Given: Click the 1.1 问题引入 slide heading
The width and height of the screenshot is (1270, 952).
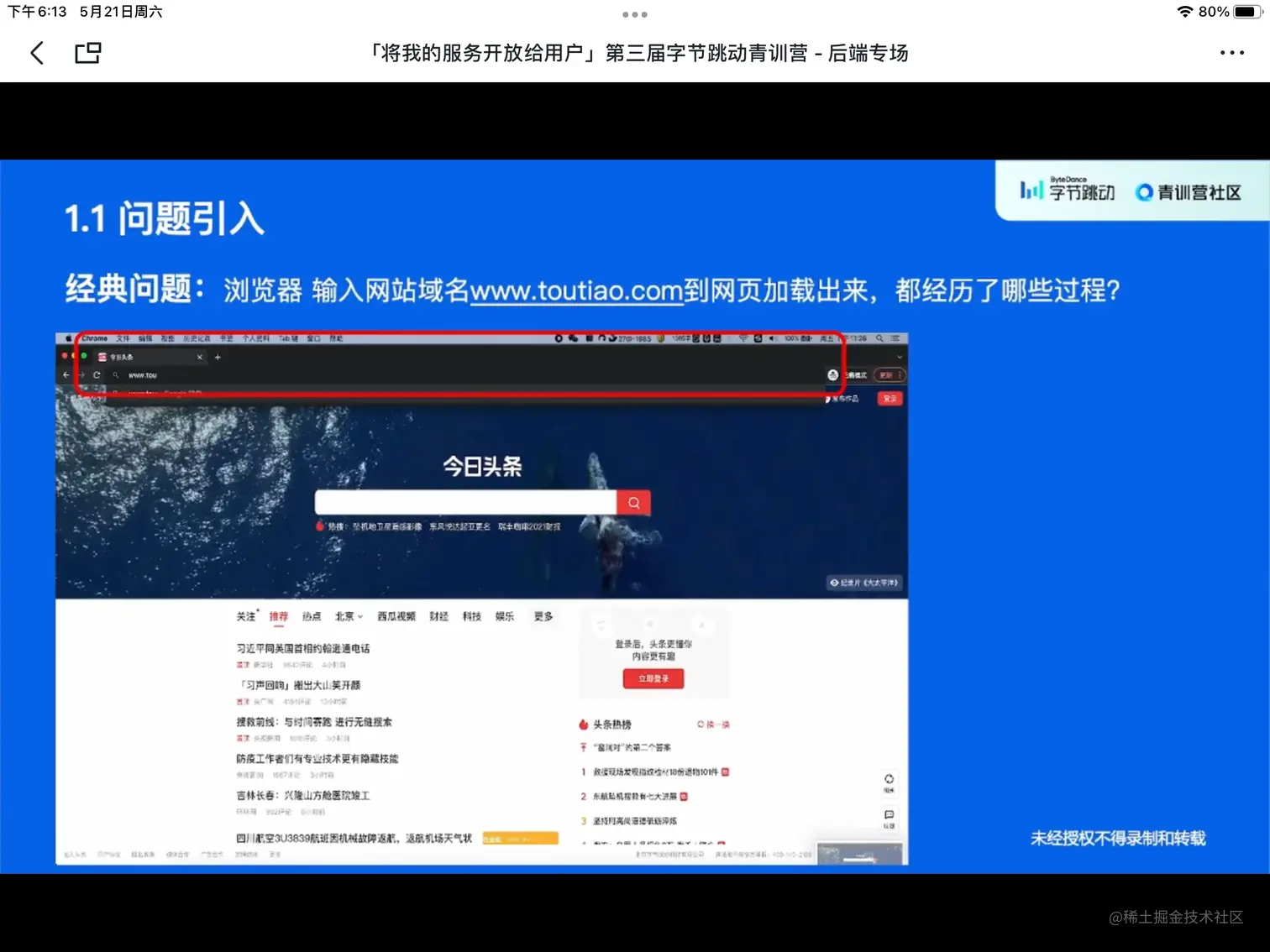Looking at the screenshot, I should coord(165,218).
